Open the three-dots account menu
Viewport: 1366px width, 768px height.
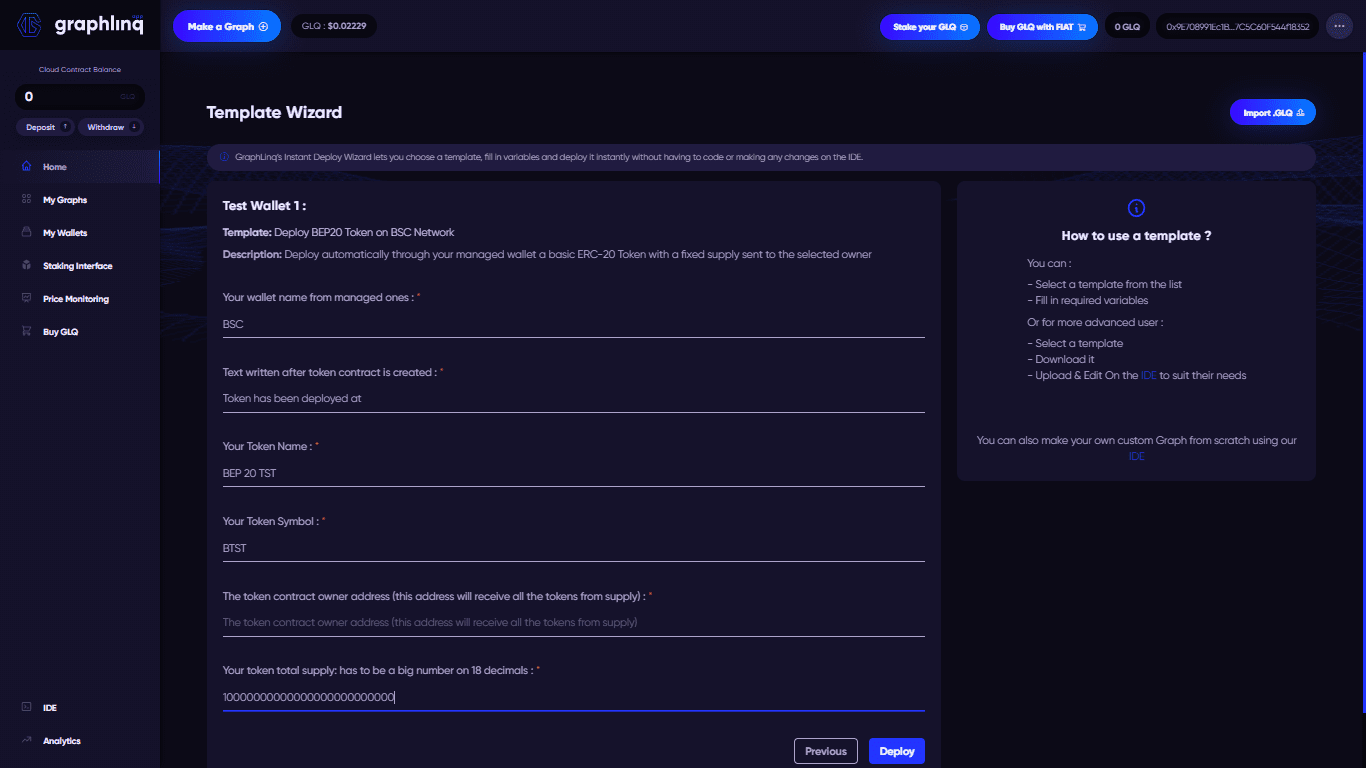(x=1339, y=27)
